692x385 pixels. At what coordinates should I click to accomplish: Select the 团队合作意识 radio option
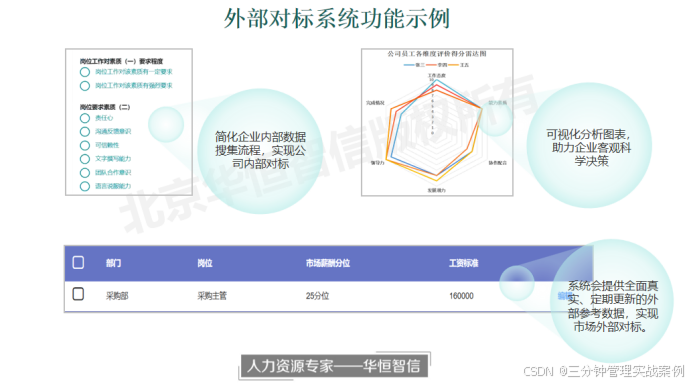click(x=85, y=173)
